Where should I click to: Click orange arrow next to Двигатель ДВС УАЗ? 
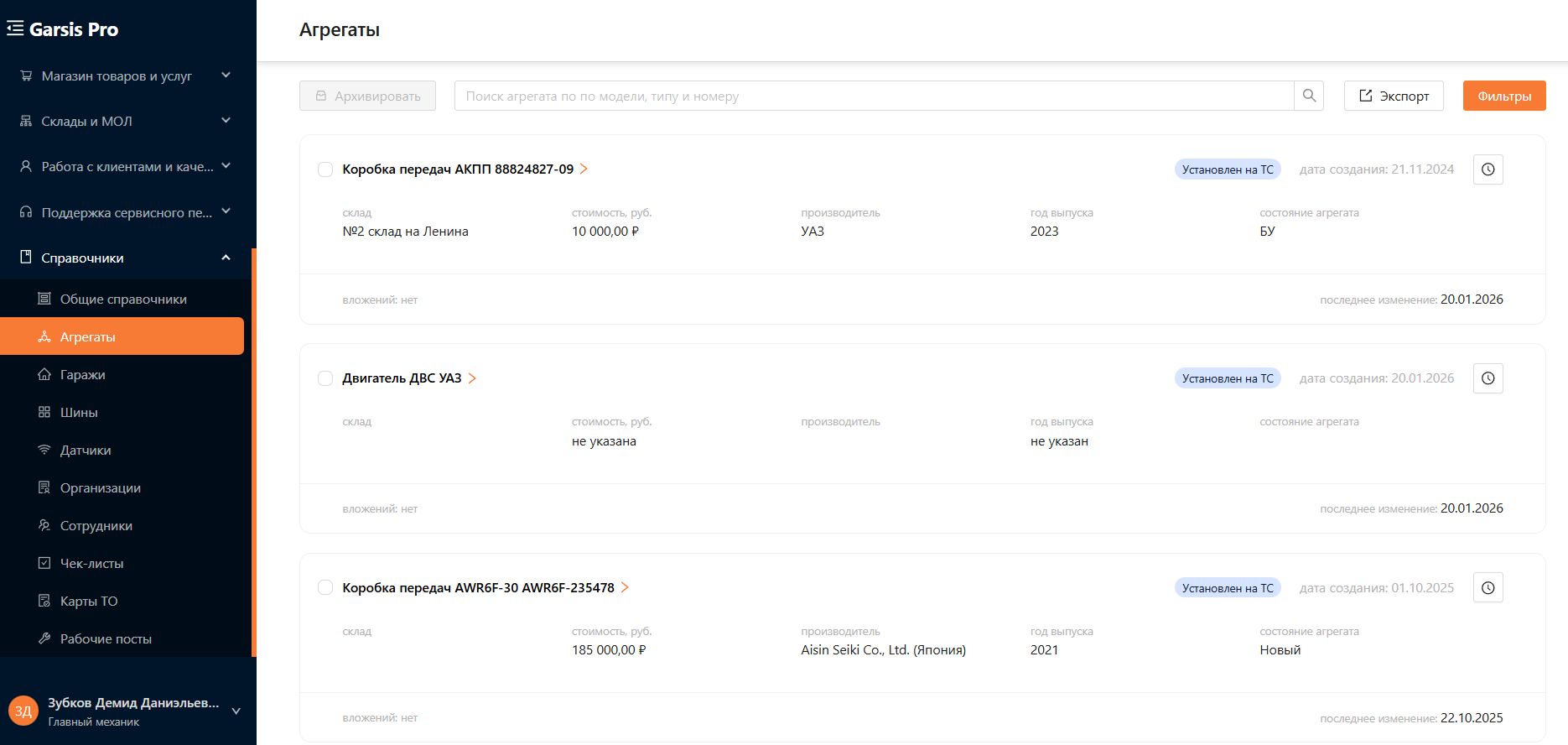pyautogui.click(x=472, y=378)
